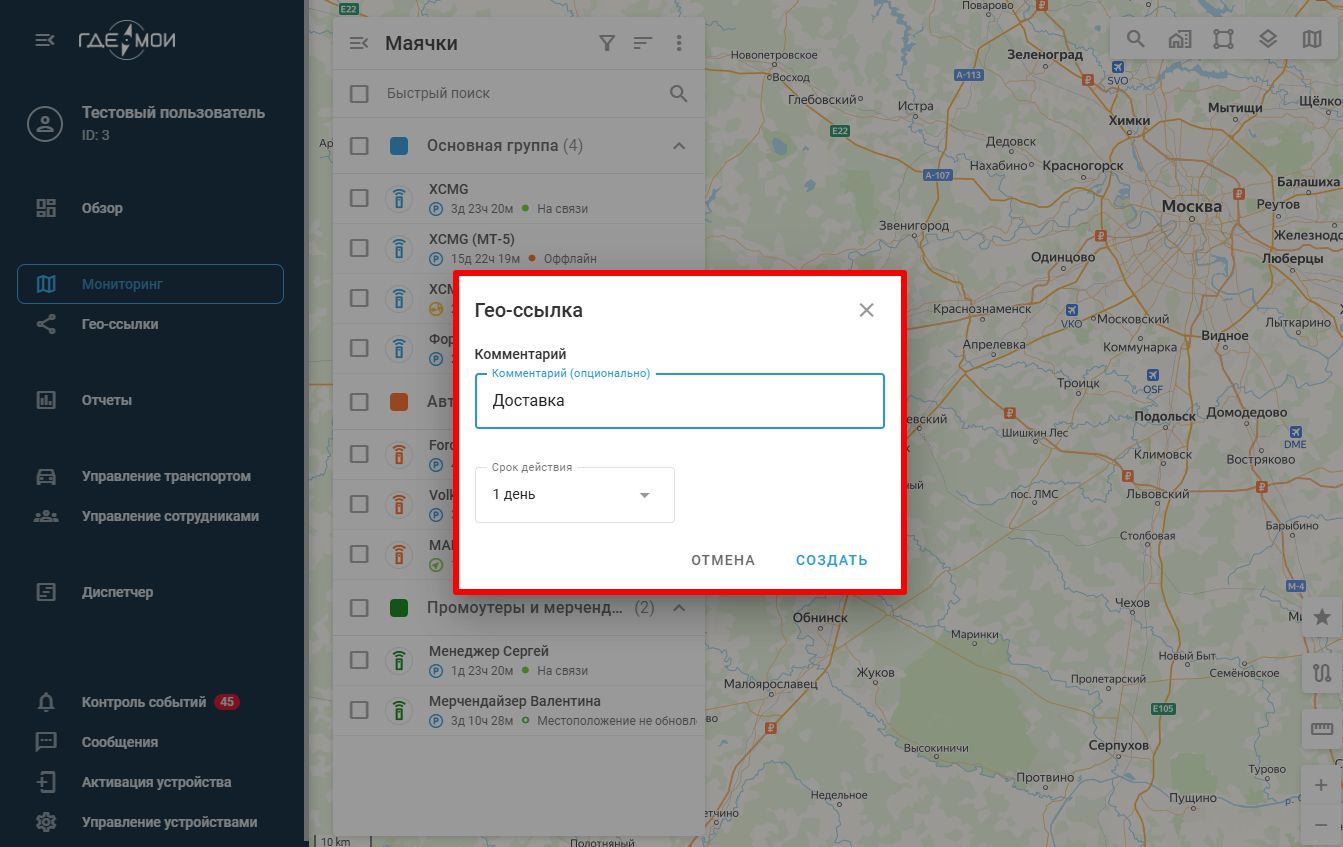Open the sort icon in Маячки header
The height and width of the screenshot is (847, 1343).
642,43
